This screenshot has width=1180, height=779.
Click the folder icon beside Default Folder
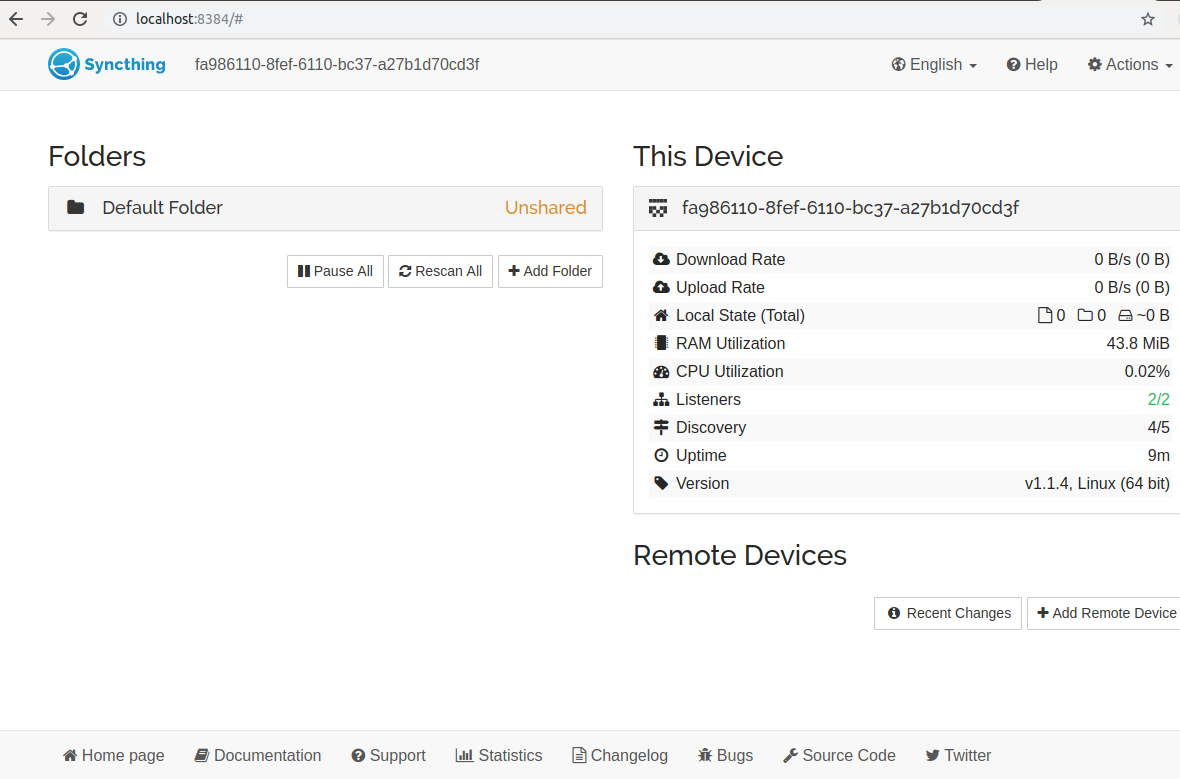[x=76, y=207]
